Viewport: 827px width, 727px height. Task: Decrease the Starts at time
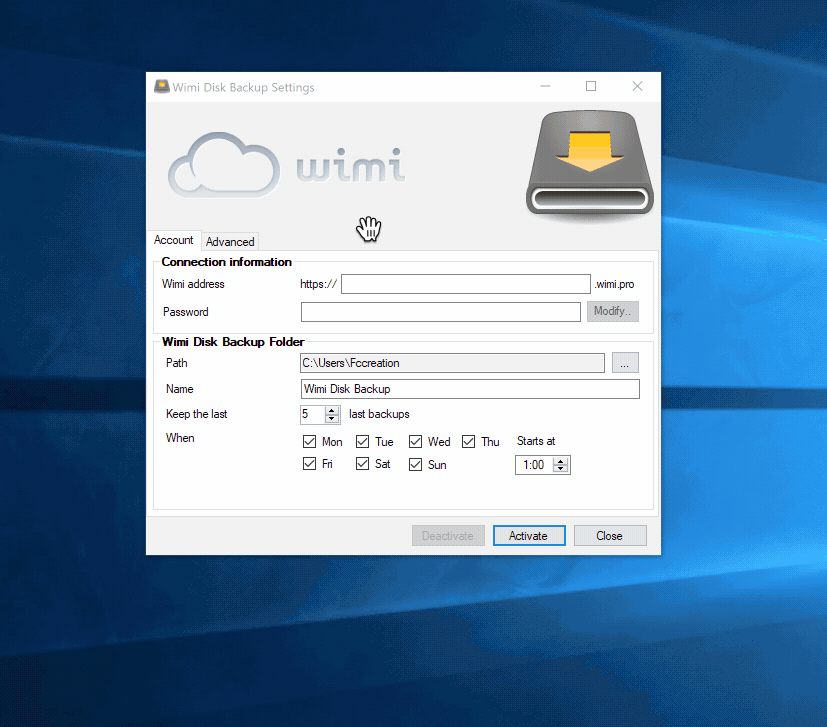tap(560, 469)
